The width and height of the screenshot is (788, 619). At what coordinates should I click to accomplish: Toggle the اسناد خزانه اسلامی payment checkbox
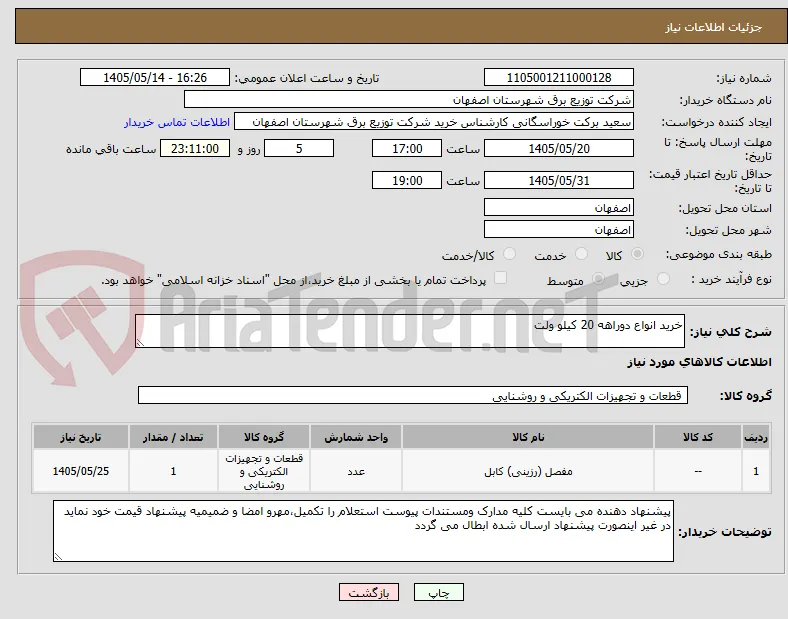coord(501,278)
